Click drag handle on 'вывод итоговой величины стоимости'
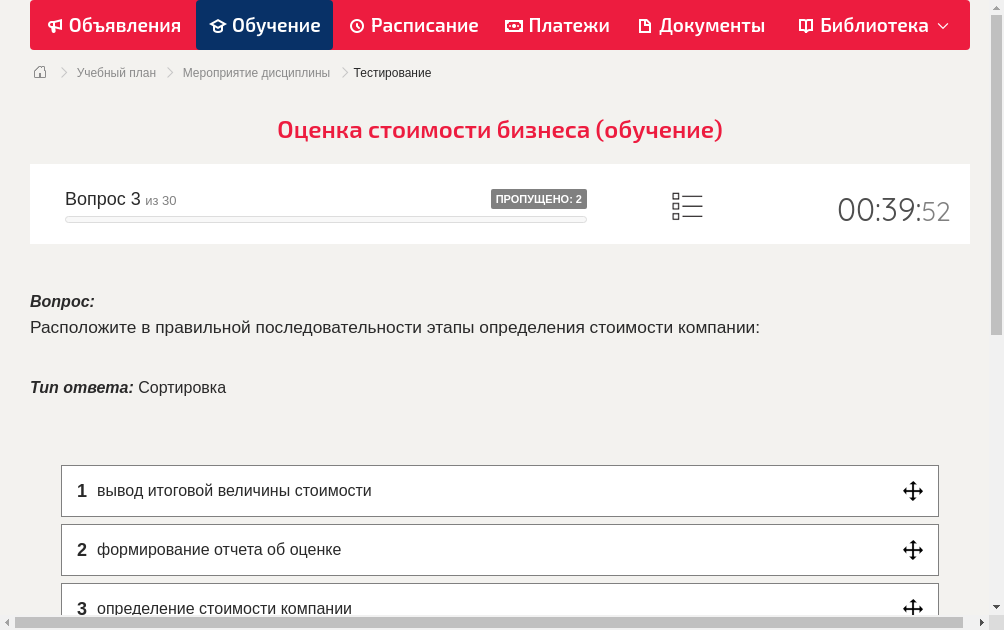 911,491
